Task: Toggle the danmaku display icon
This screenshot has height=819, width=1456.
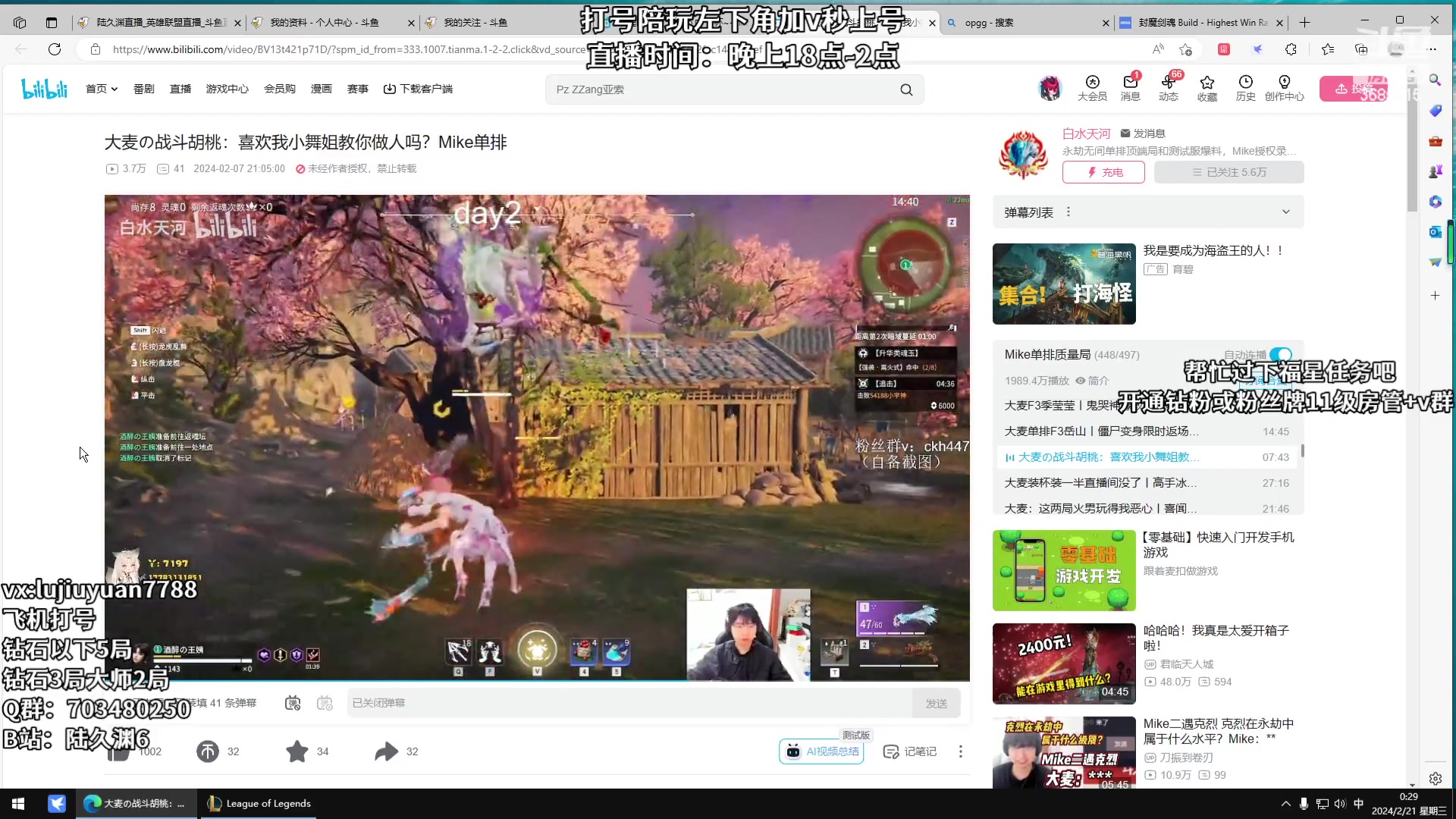Action: [x=293, y=704]
